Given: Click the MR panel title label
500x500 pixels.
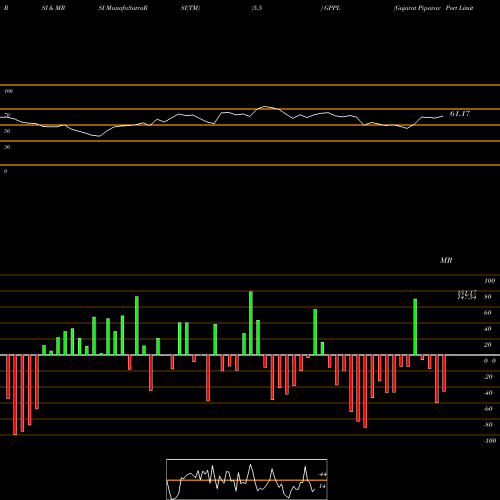Looking at the screenshot, I should pyautogui.click(x=446, y=260).
